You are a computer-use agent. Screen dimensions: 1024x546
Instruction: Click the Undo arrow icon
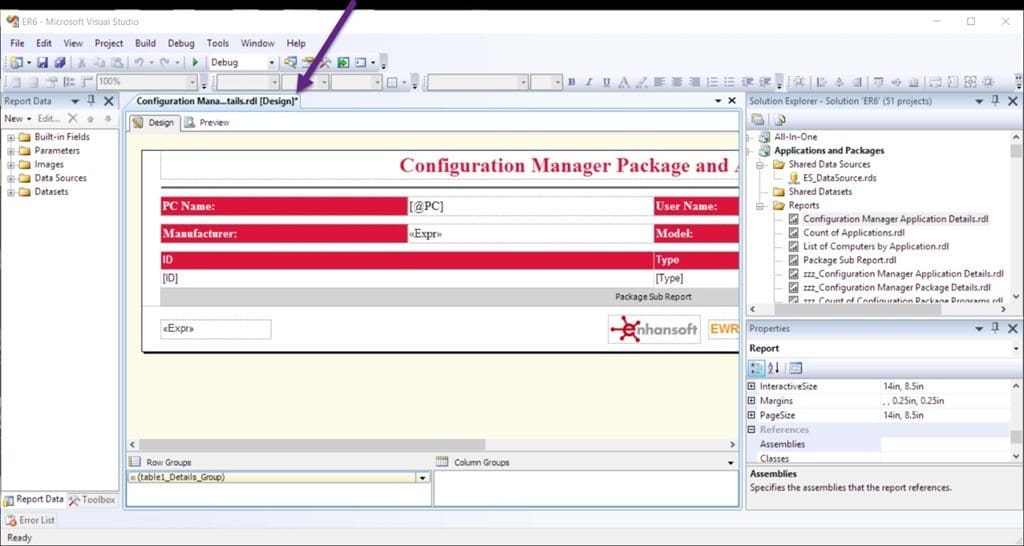point(138,63)
